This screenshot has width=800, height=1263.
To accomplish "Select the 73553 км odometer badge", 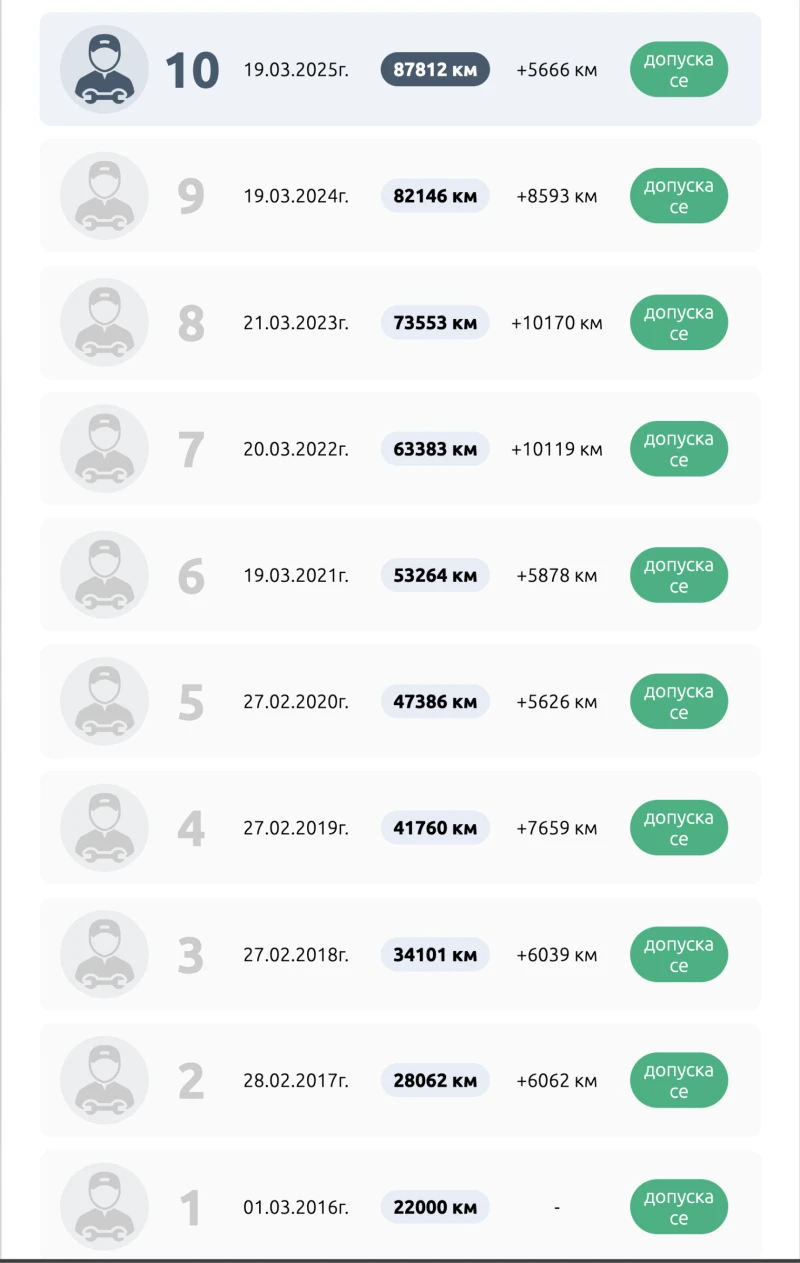I will click(x=435, y=323).
